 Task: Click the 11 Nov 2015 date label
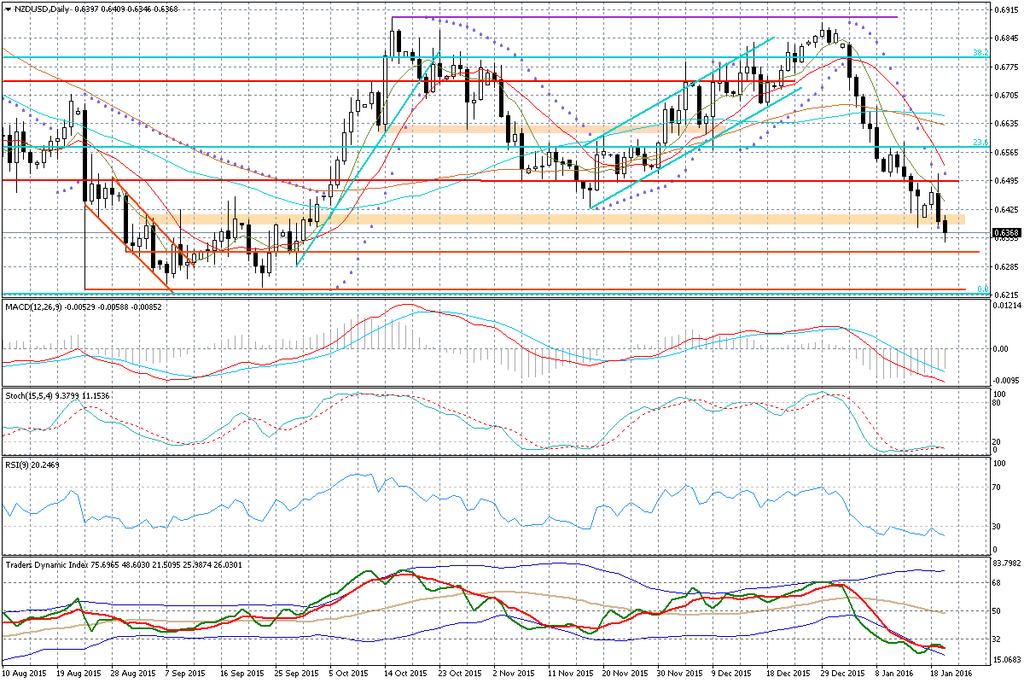569,673
